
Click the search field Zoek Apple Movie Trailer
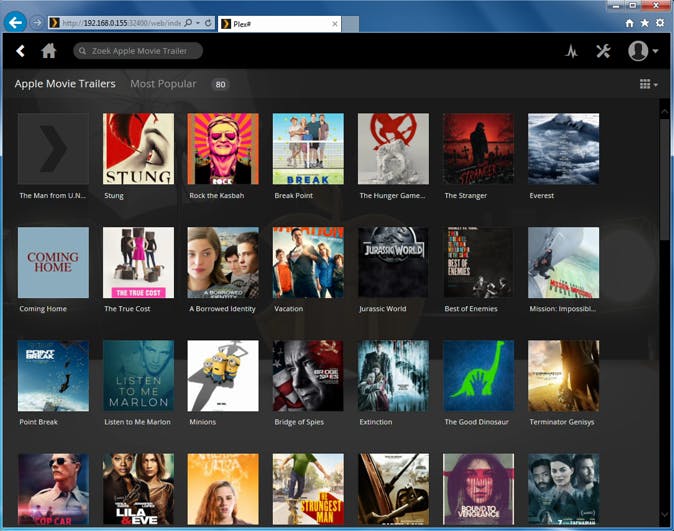pyautogui.click(x=138, y=51)
